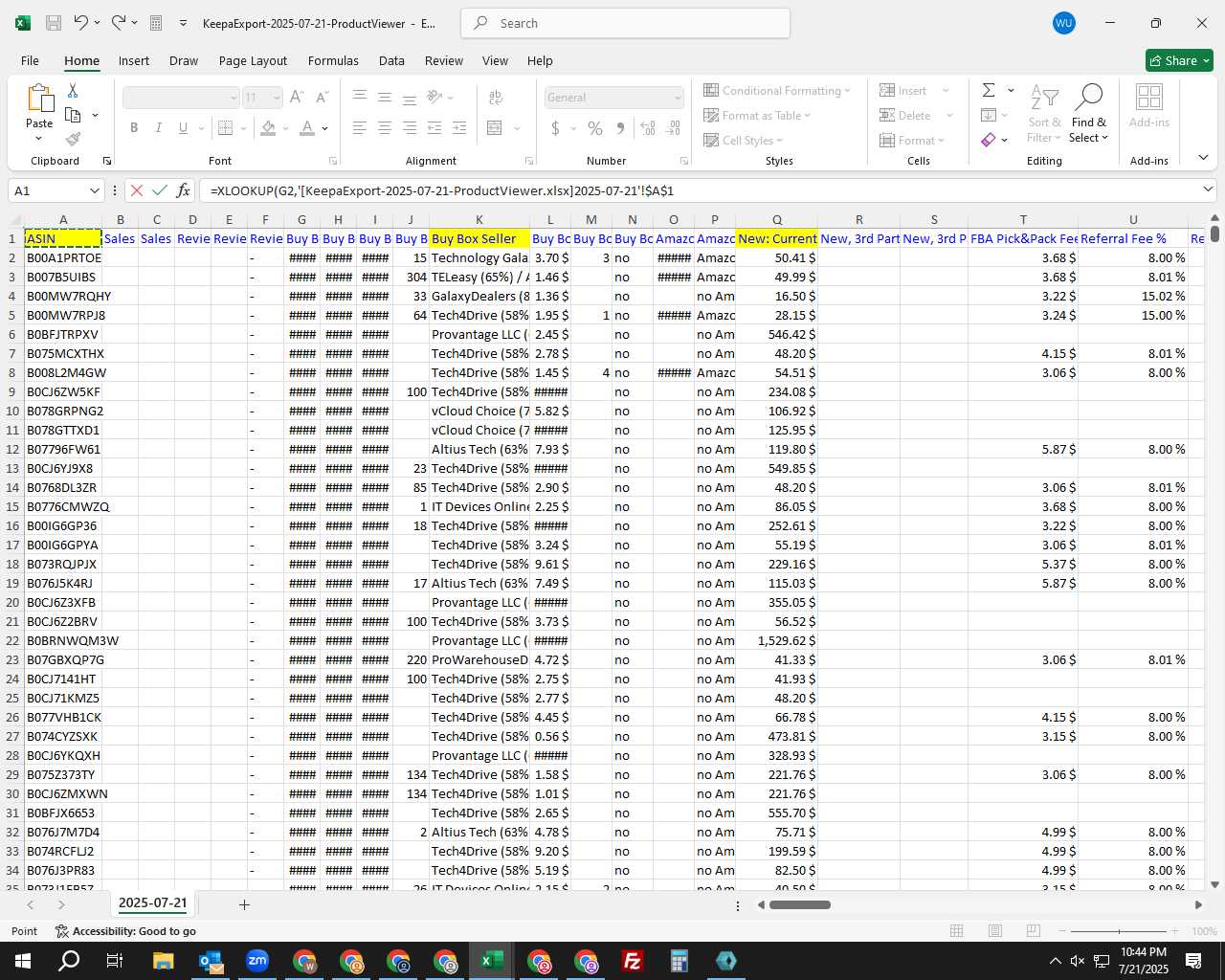
Task: Click Clear eraser icon in Editing
Action: (x=989, y=140)
